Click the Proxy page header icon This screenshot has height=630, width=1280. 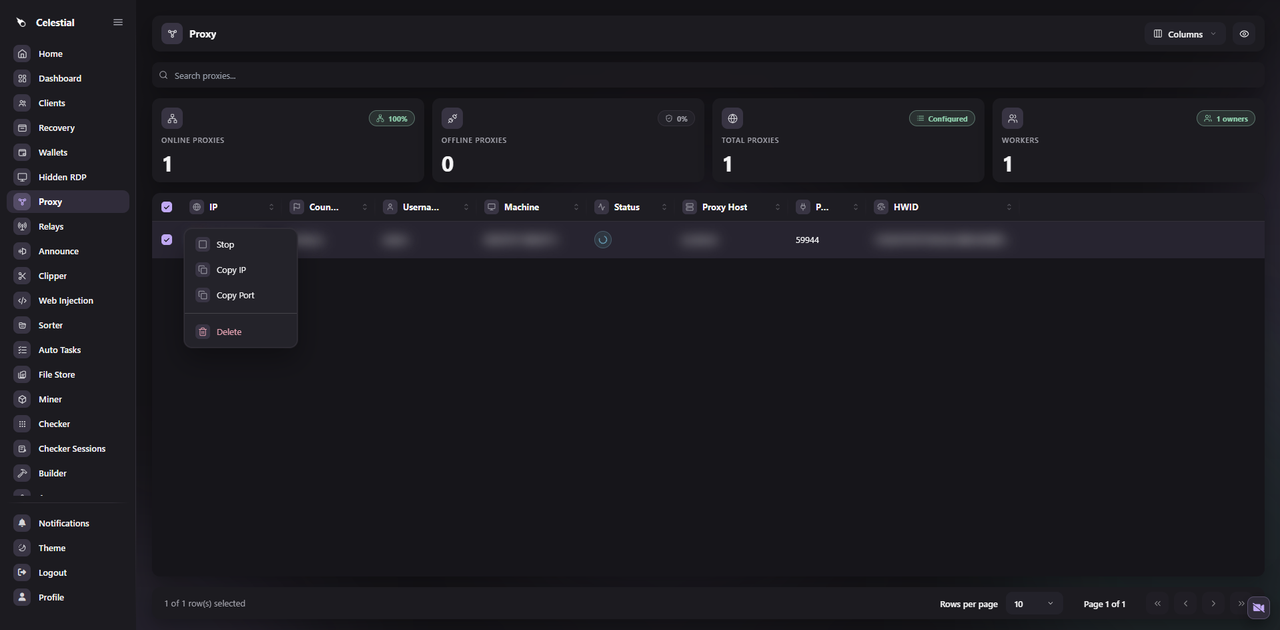click(x=172, y=34)
